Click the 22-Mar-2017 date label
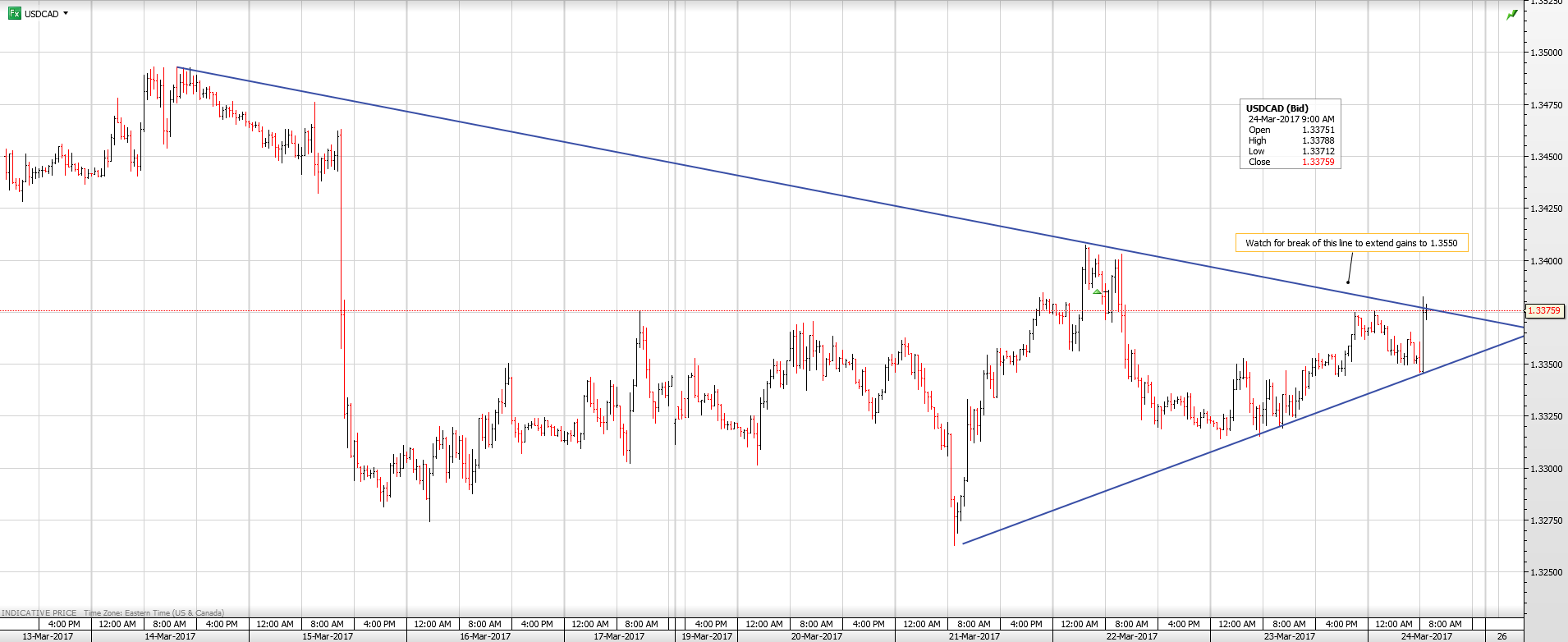1568x642 pixels. pos(1131,636)
